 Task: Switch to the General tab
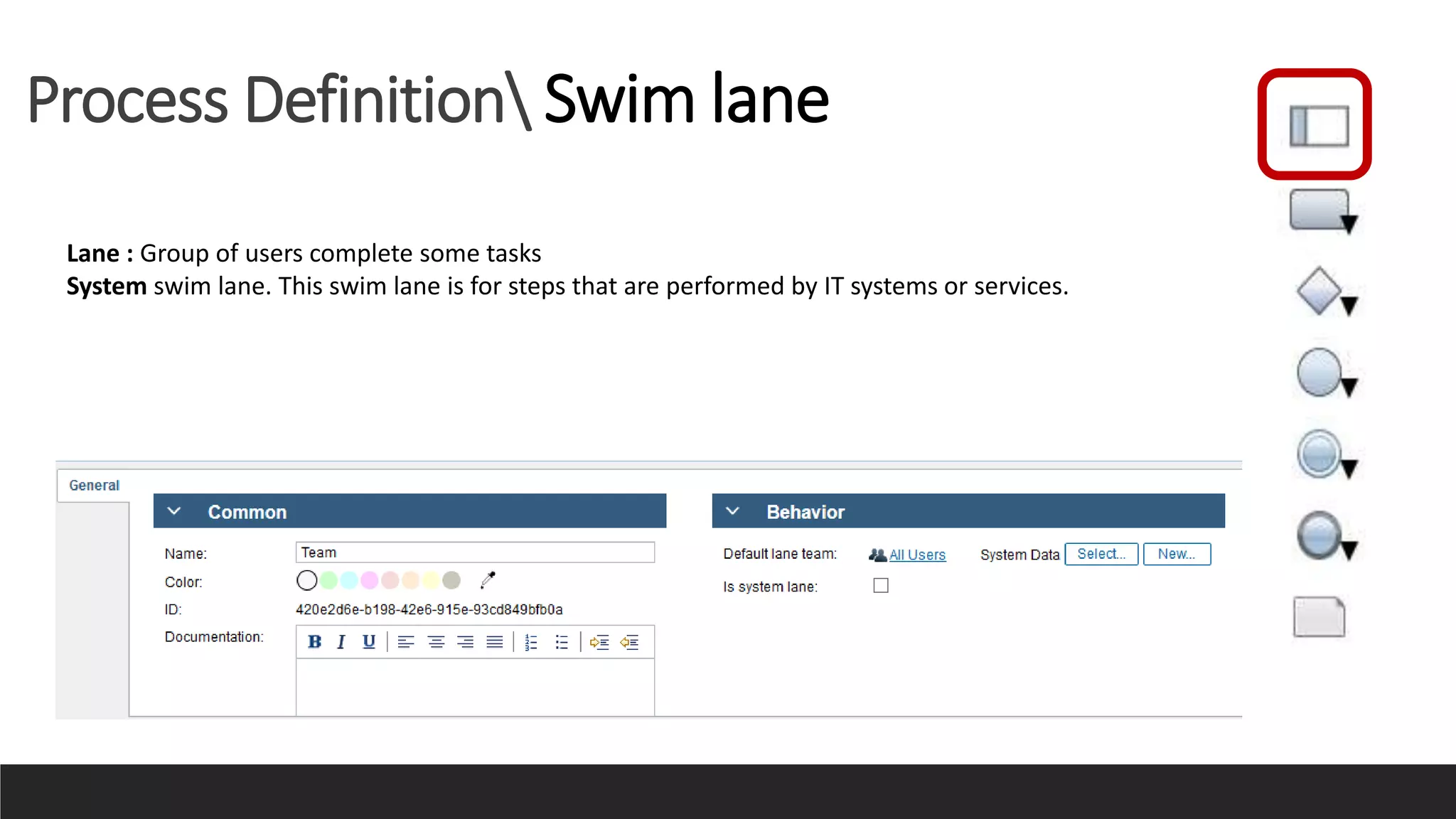tap(94, 486)
